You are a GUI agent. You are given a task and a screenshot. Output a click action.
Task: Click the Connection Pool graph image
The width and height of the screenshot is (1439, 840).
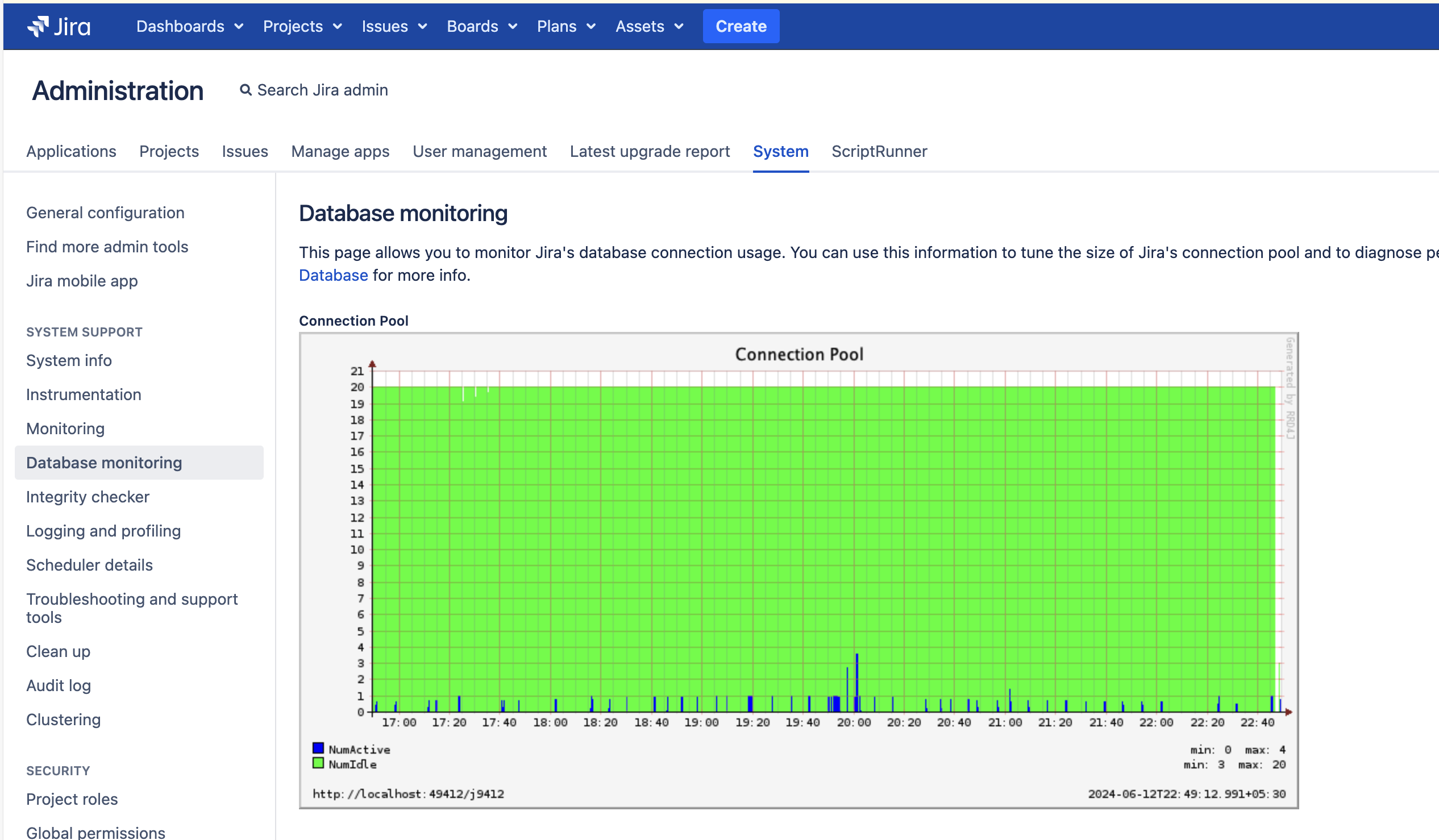point(798,570)
